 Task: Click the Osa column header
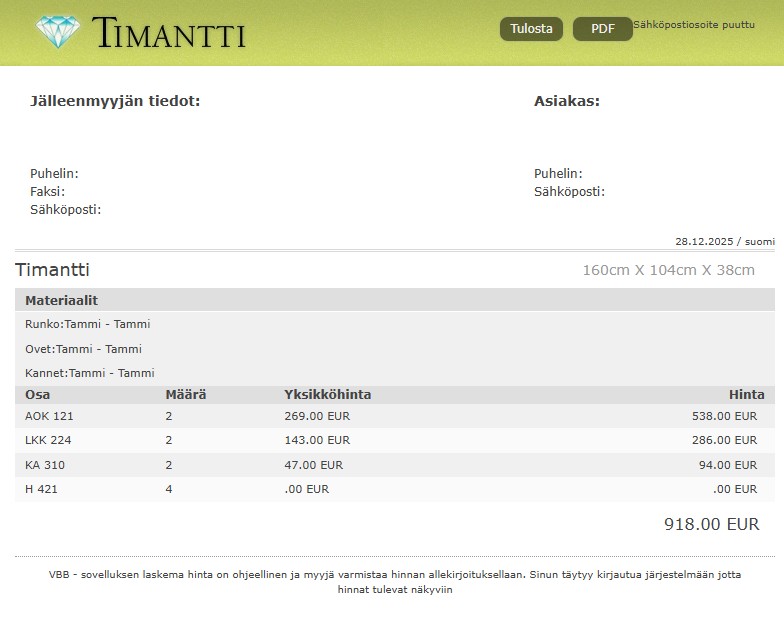point(37,395)
